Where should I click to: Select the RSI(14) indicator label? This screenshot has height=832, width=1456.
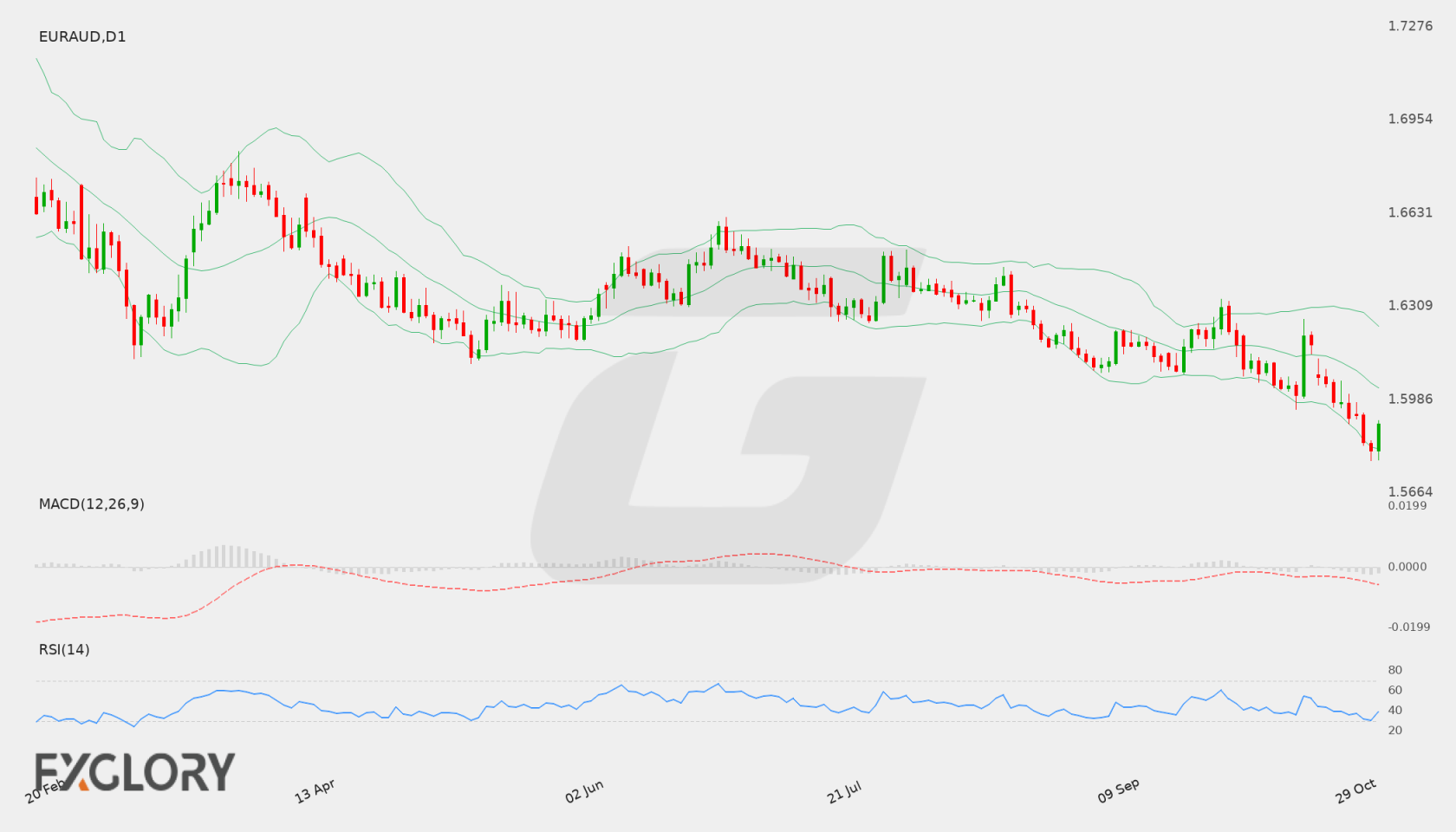point(64,649)
